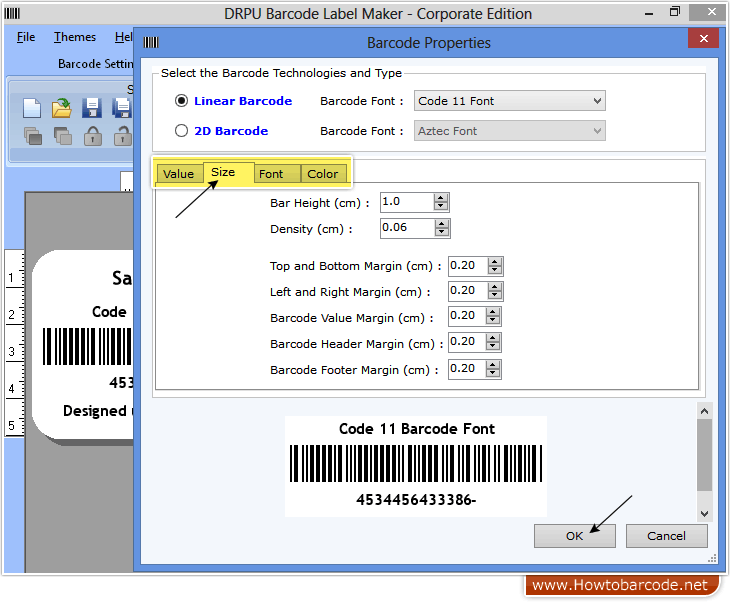Minimize the main application window
Viewport: 730px width, 602px height.
pos(649,13)
